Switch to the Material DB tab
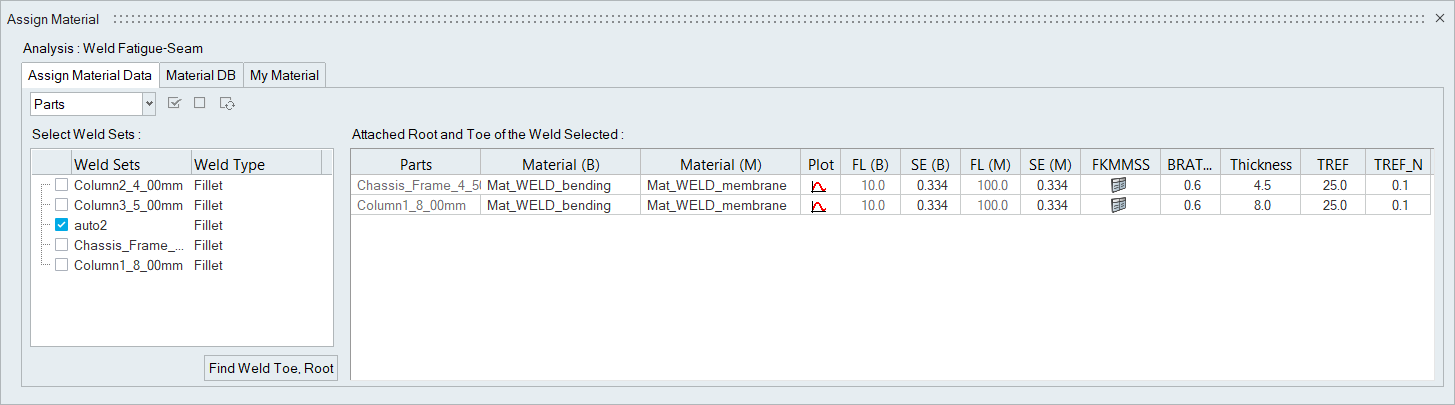The height and width of the screenshot is (405, 1455). point(201,75)
